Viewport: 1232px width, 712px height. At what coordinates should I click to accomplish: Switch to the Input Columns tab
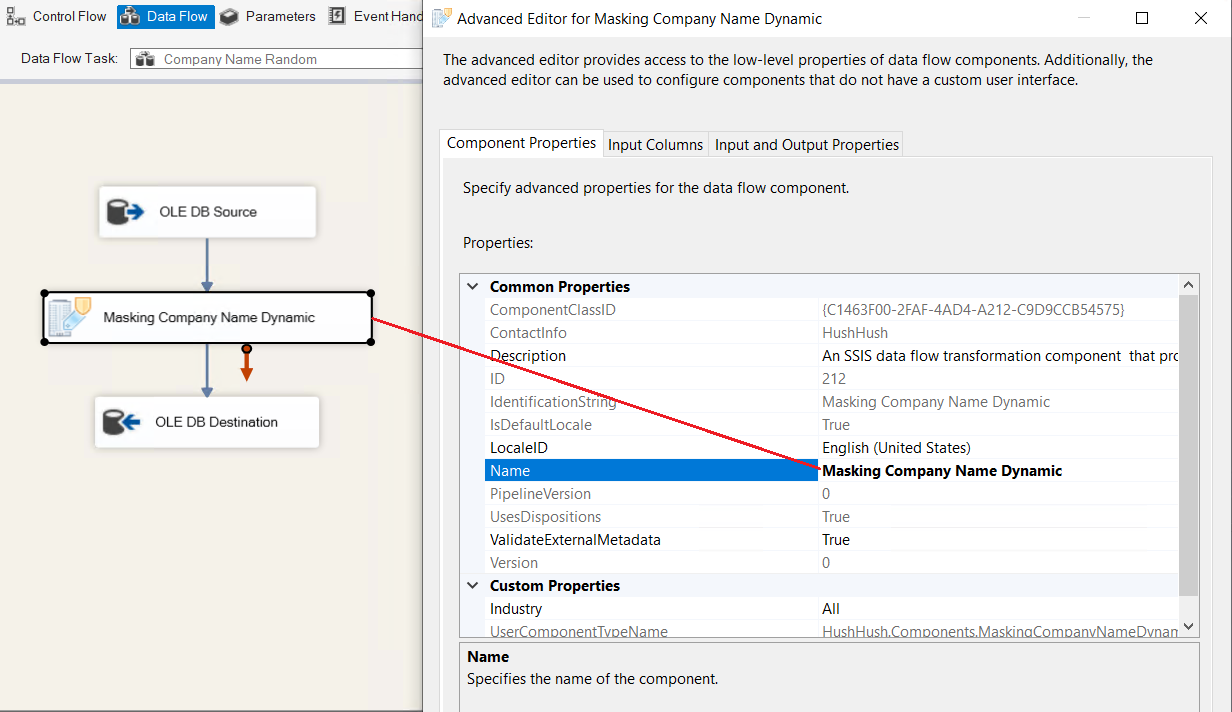tap(655, 145)
